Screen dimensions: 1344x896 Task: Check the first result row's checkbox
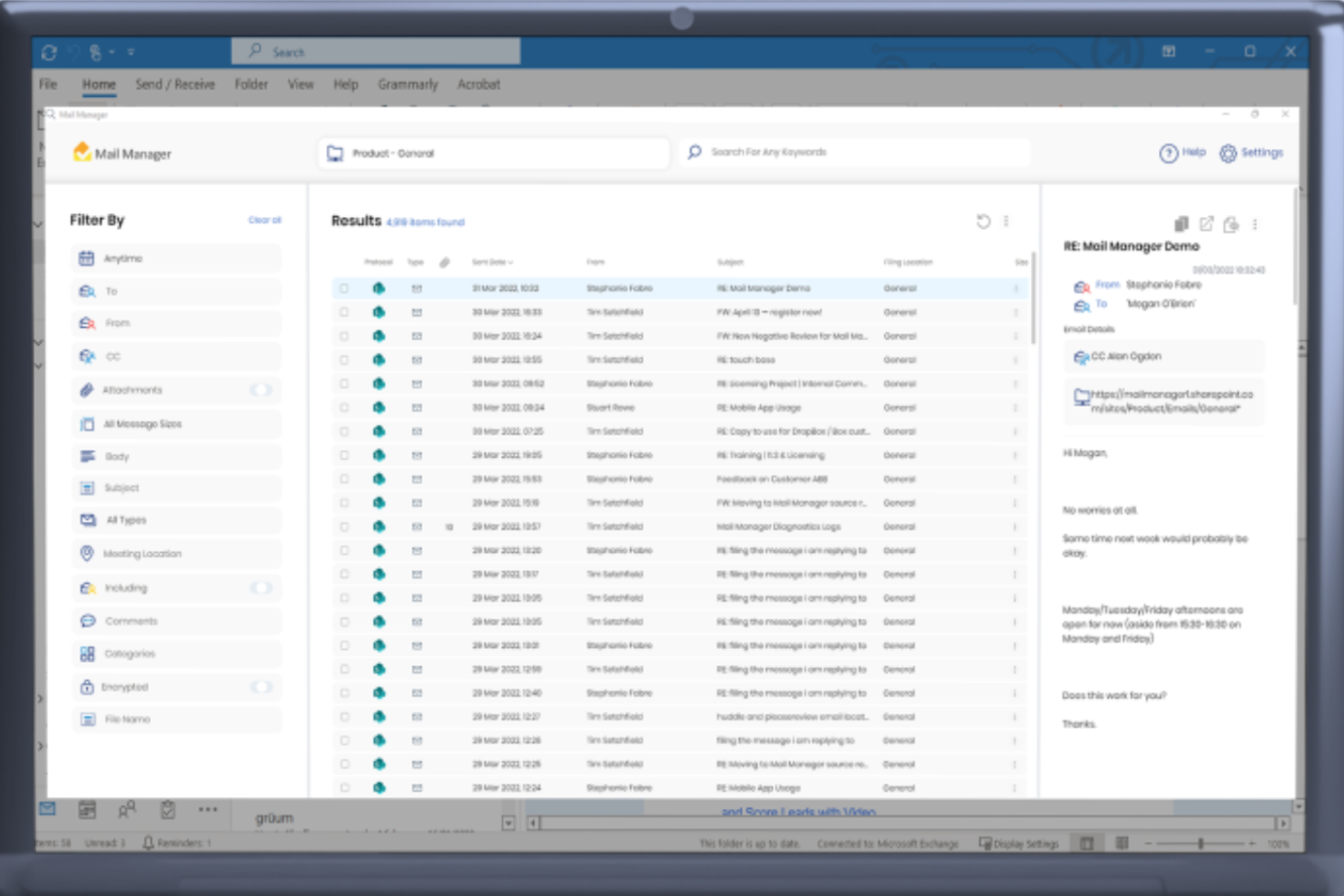(x=345, y=287)
